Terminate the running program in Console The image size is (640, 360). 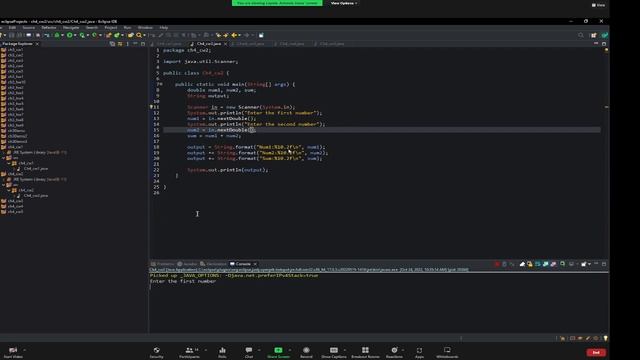pyautogui.click(x=498, y=264)
